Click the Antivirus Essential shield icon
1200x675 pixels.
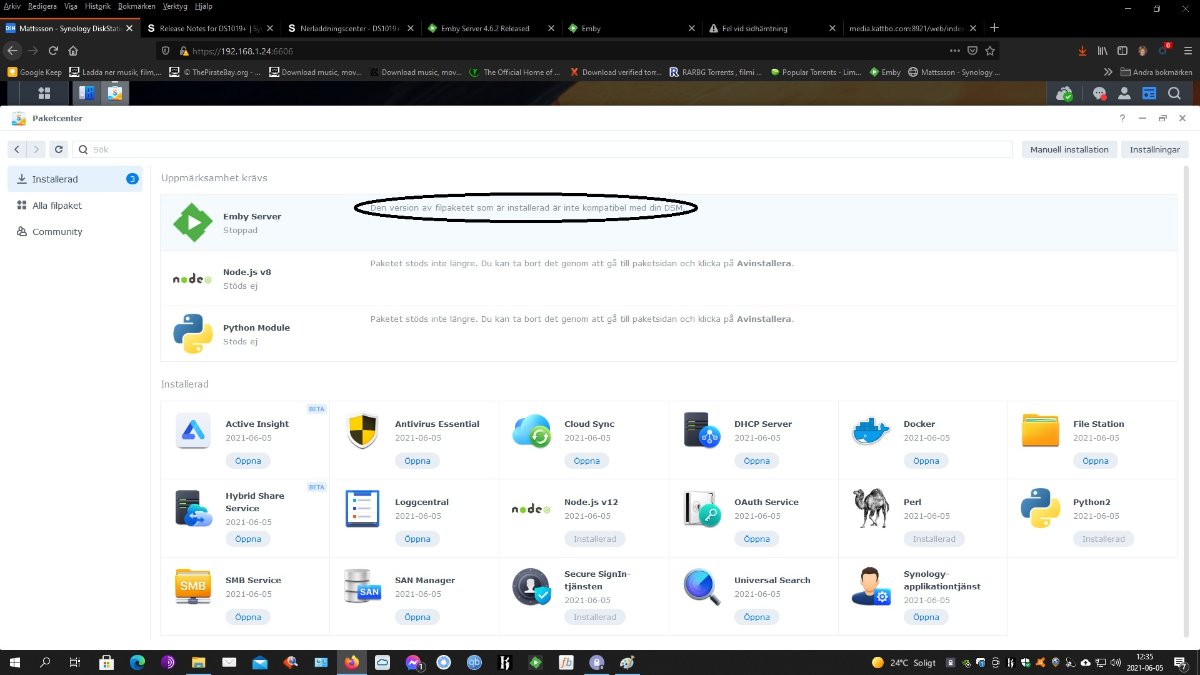pos(363,431)
